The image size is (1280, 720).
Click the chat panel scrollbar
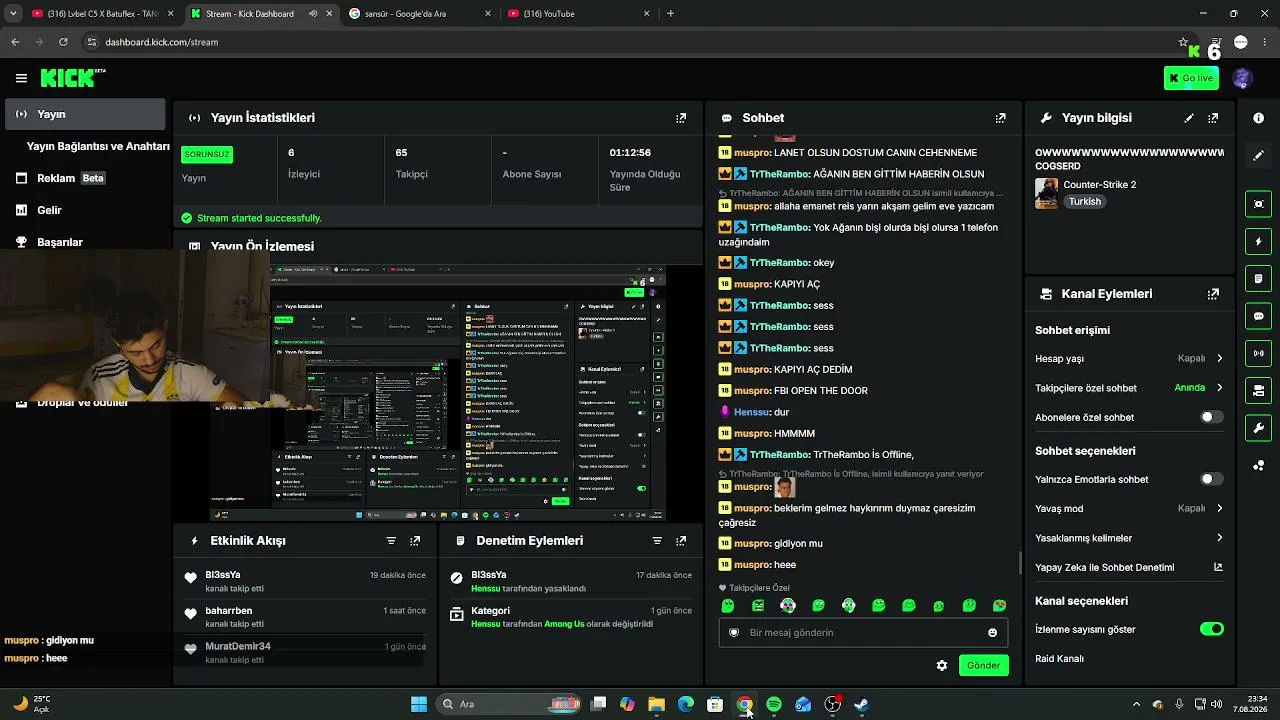click(x=1020, y=563)
